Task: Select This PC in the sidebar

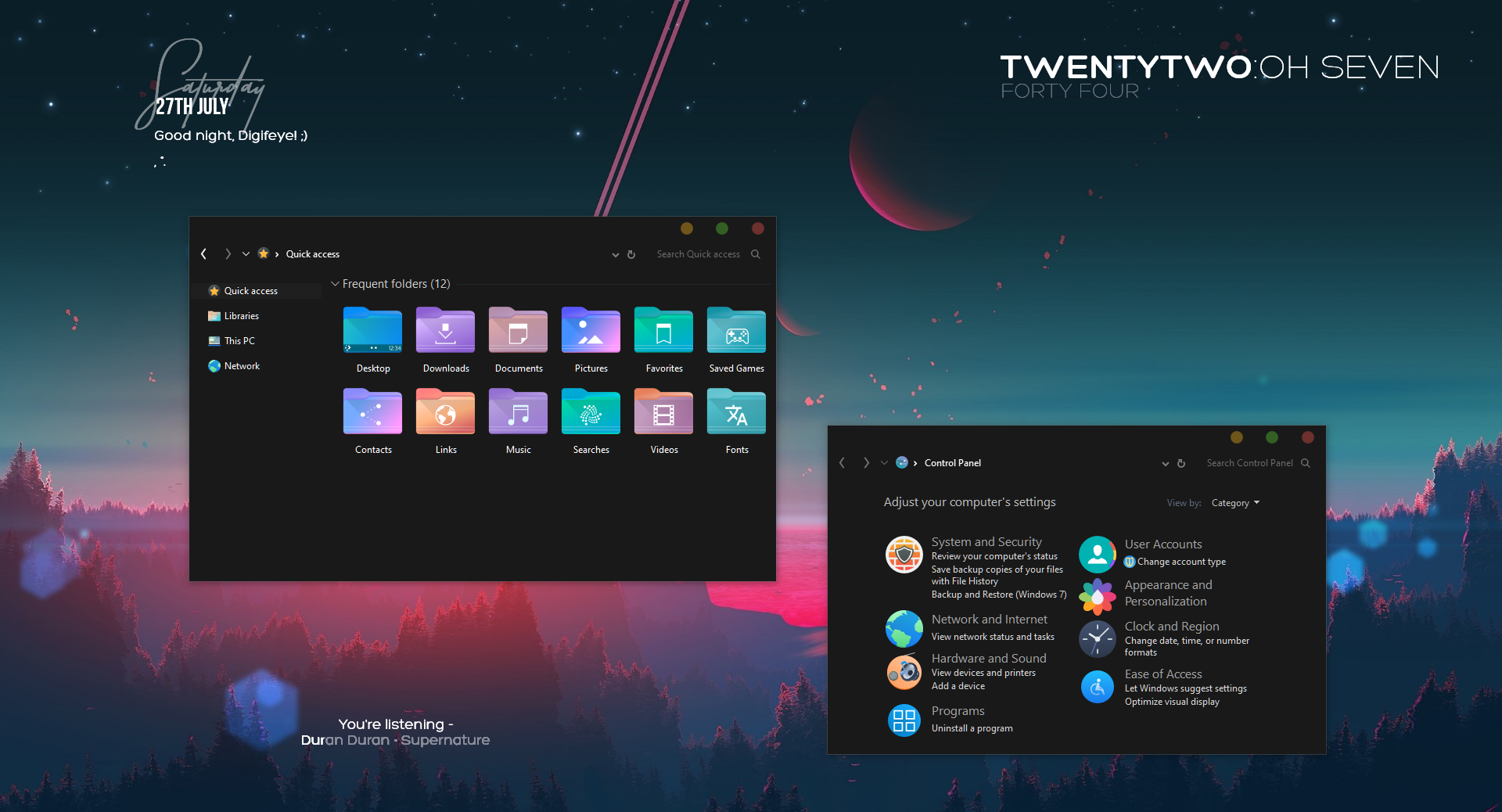Action: pos(238,340)
